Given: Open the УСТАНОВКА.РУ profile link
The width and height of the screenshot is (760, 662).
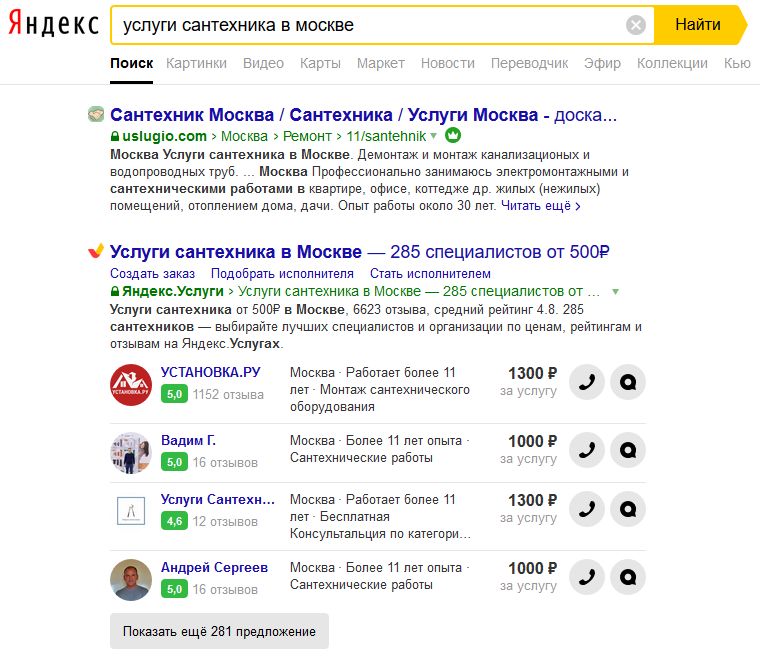Looking at the screenshot, I should pyautogui.click(x=210, y=372).
